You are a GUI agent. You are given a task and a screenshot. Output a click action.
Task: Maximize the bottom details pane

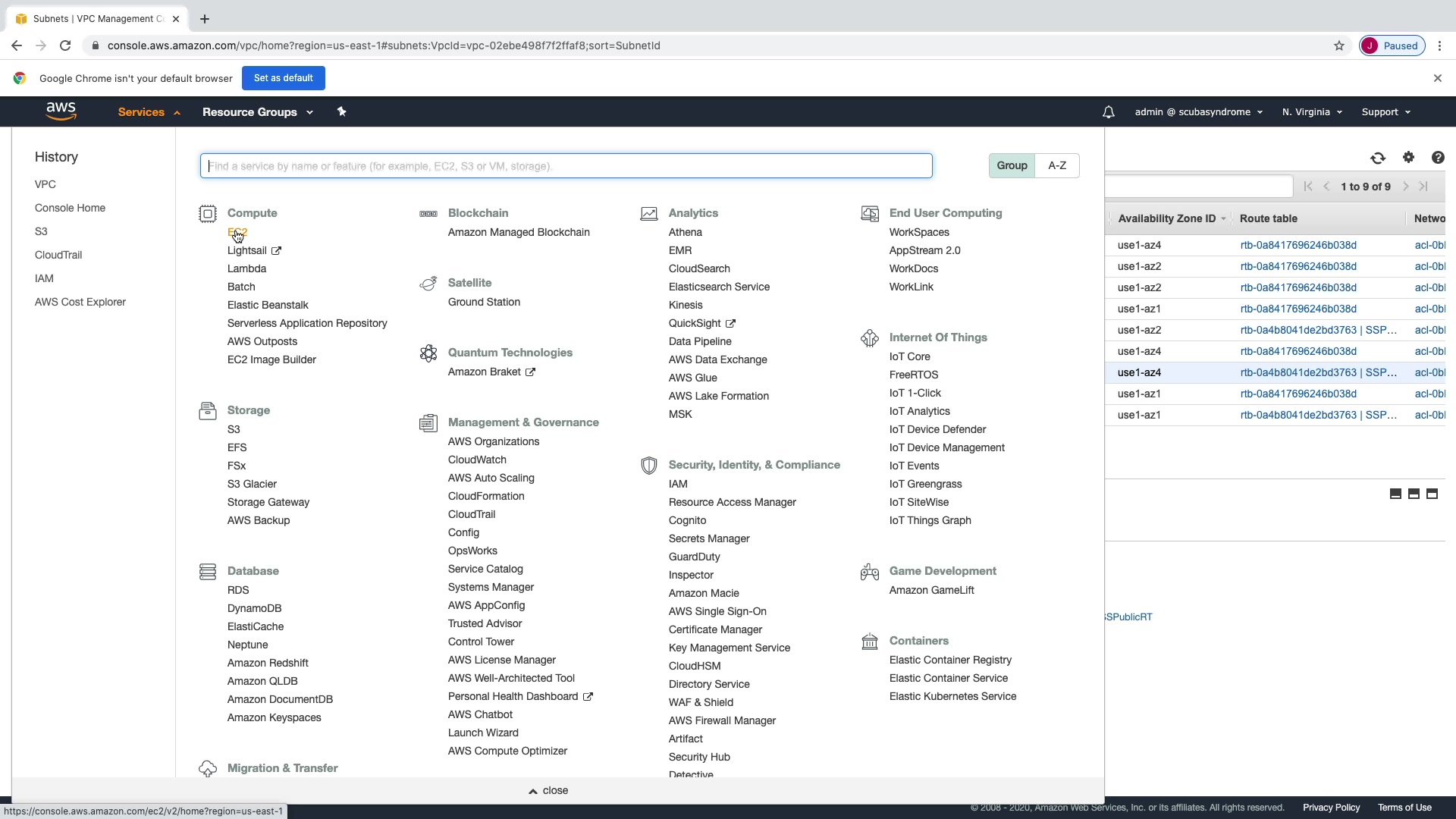[1432, 494]
